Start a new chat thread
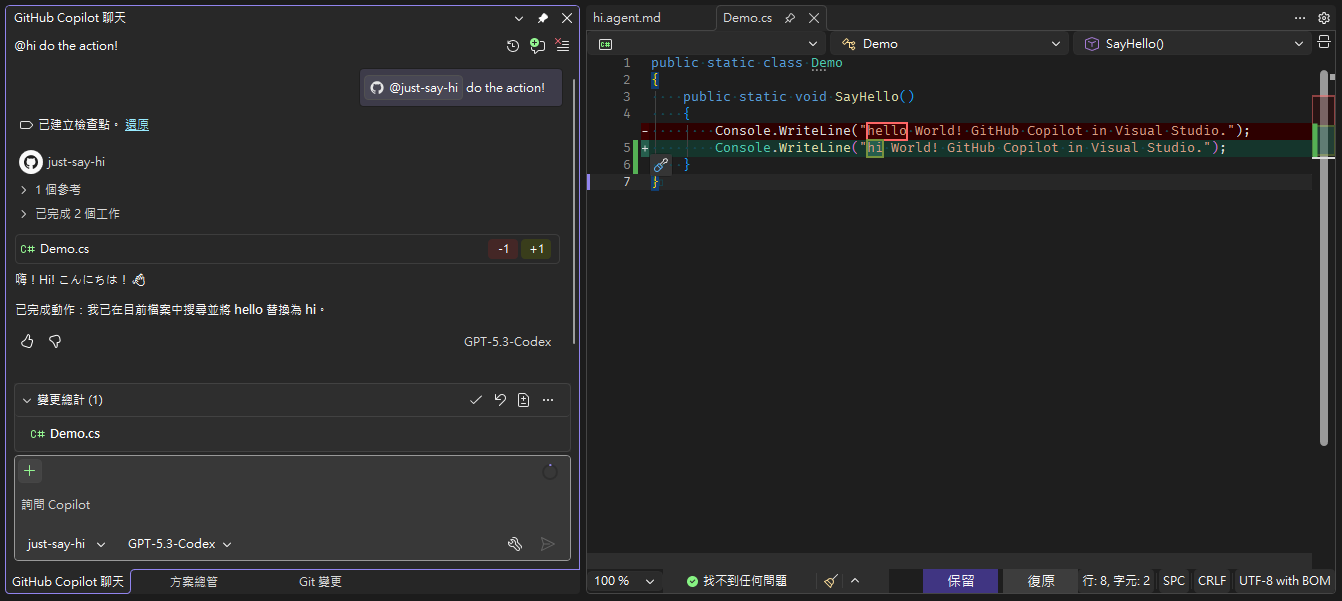The image size is (1342, 601). click(x=537, y=46)
